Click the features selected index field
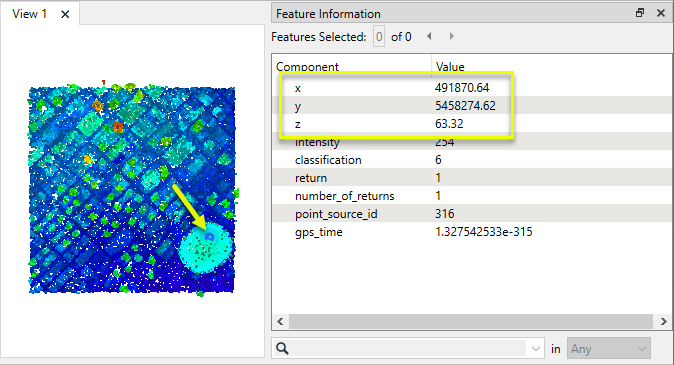The width and height of the screenshot is (674, 365). 379,37
